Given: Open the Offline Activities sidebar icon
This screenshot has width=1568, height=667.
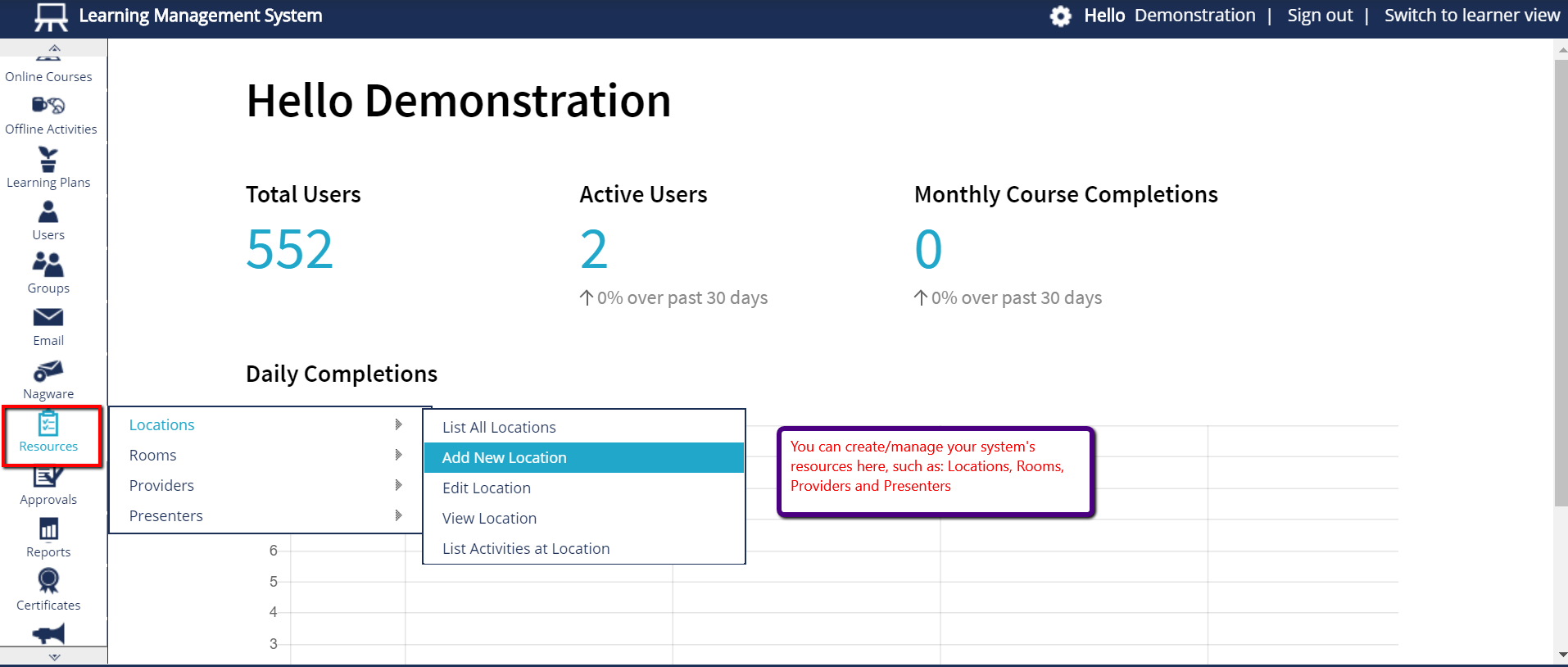Looking at the screenshot, I should point(48,106).
